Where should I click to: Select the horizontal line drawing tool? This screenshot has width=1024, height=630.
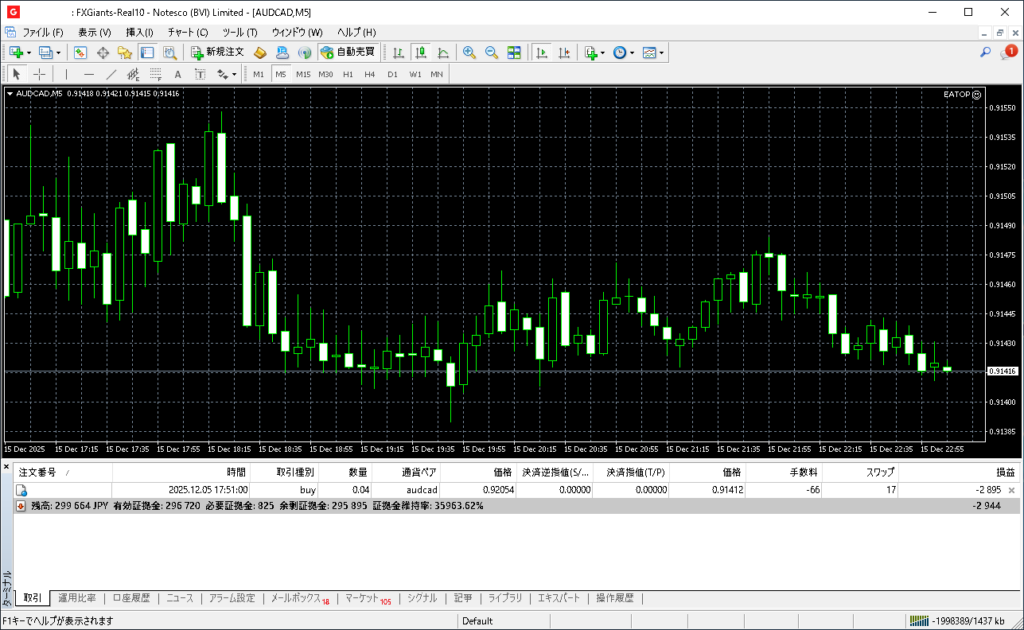click(x=88, y=74)
